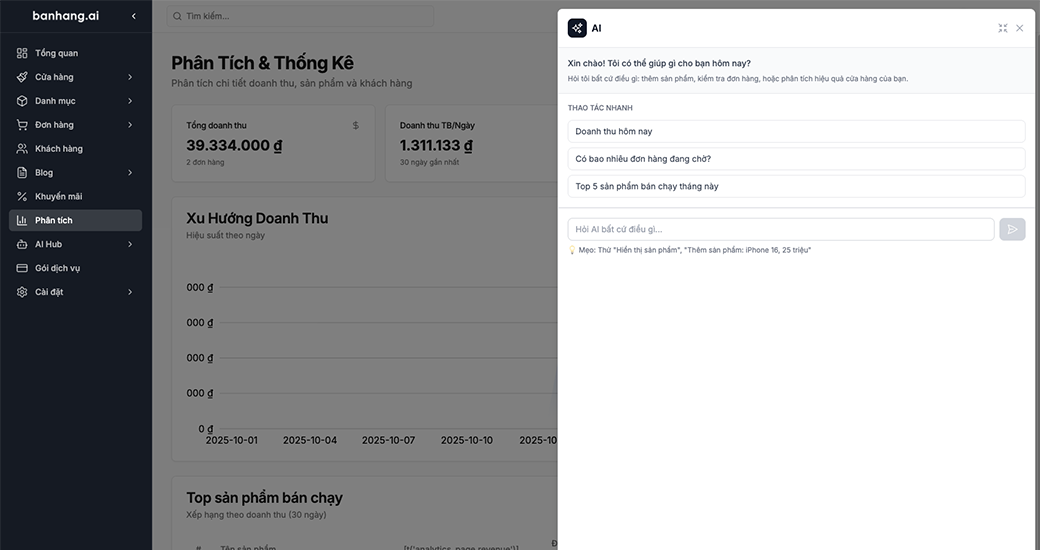This screenshot has height=550, width=1040.
Task: Expand the AI Hub submenu chevron
Action: pos(130,244)
